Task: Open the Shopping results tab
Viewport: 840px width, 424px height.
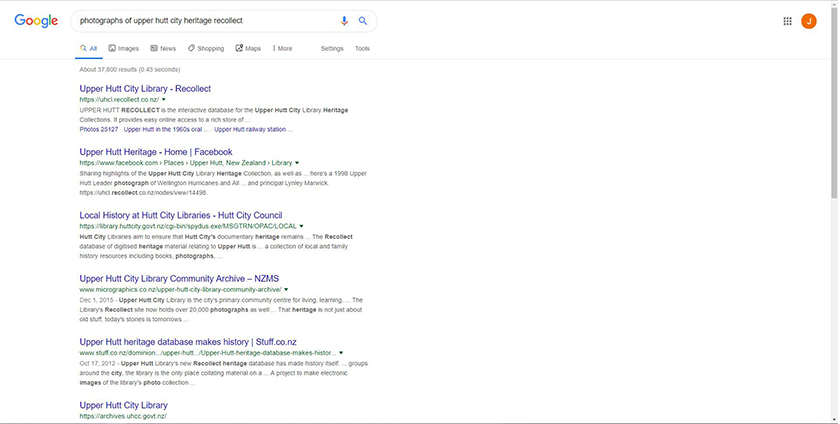Action: tap(206, 48)
